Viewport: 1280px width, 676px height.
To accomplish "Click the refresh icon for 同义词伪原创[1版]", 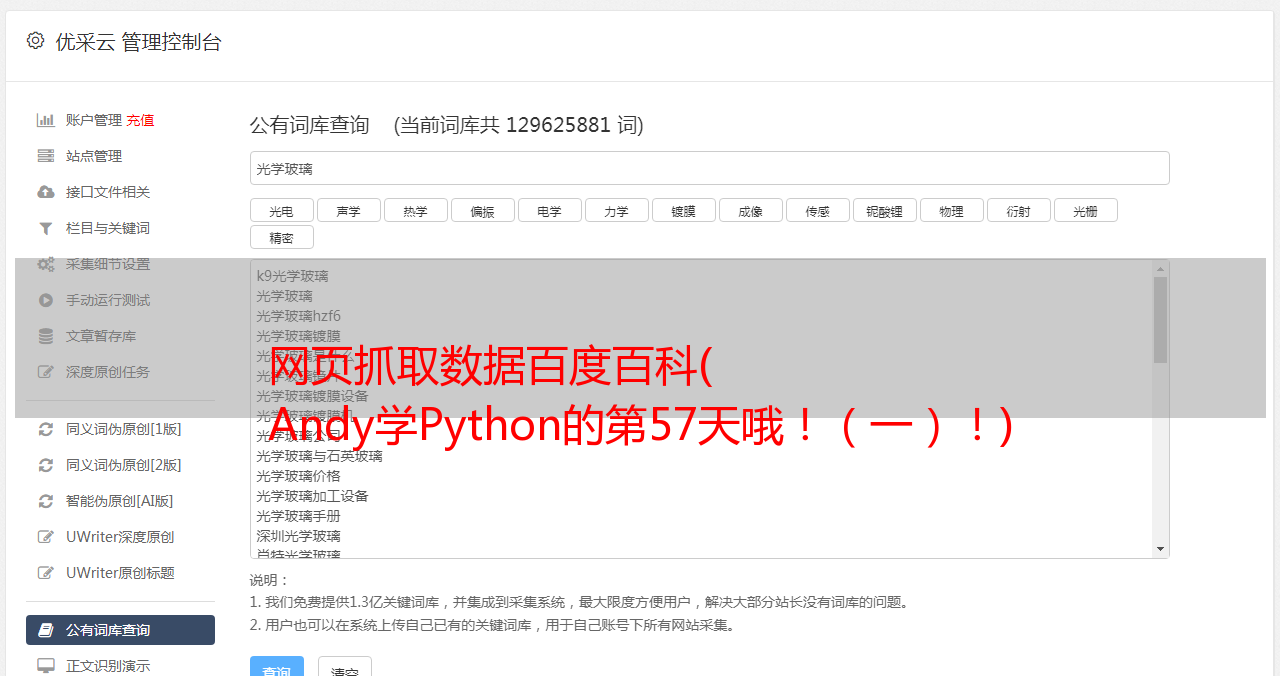I will click(46, 429).
